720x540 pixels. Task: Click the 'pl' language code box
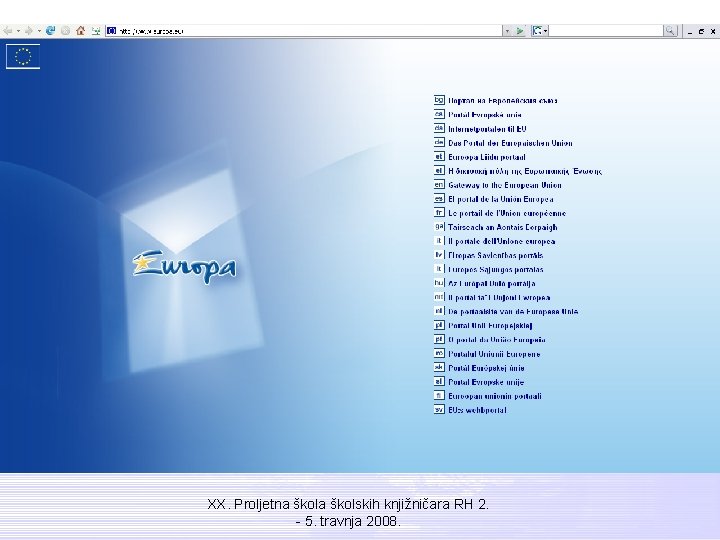(x=439, y=325)
